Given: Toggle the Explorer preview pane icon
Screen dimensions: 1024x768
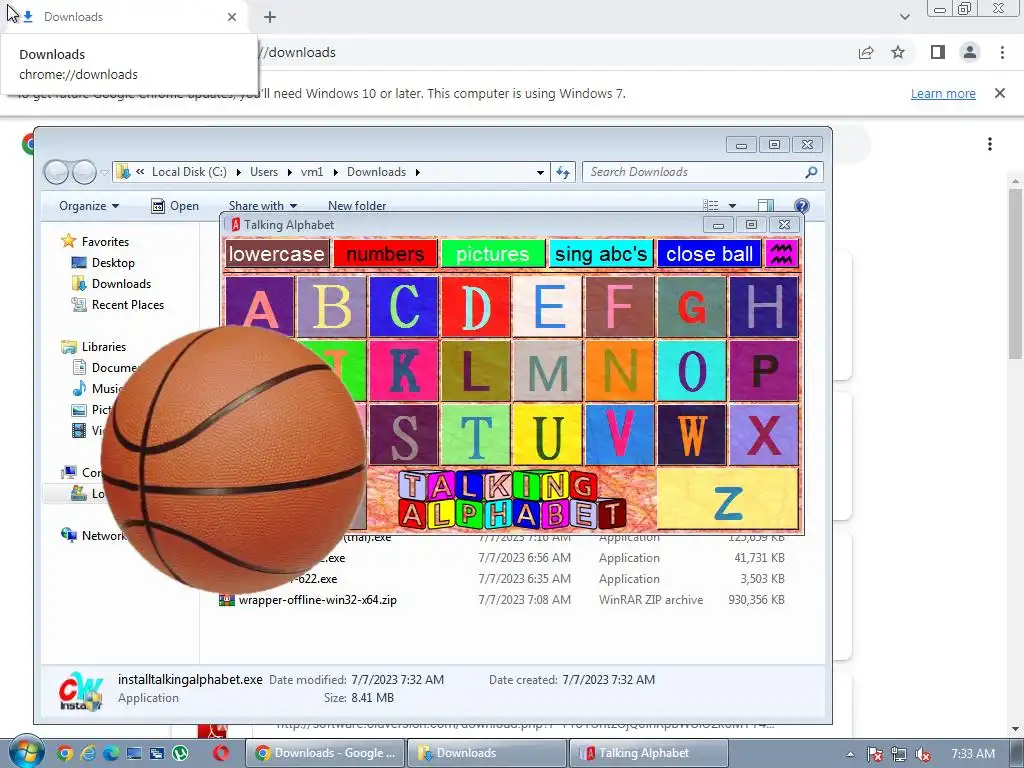Looking at the screenshot, I should (x=765, y=206).
